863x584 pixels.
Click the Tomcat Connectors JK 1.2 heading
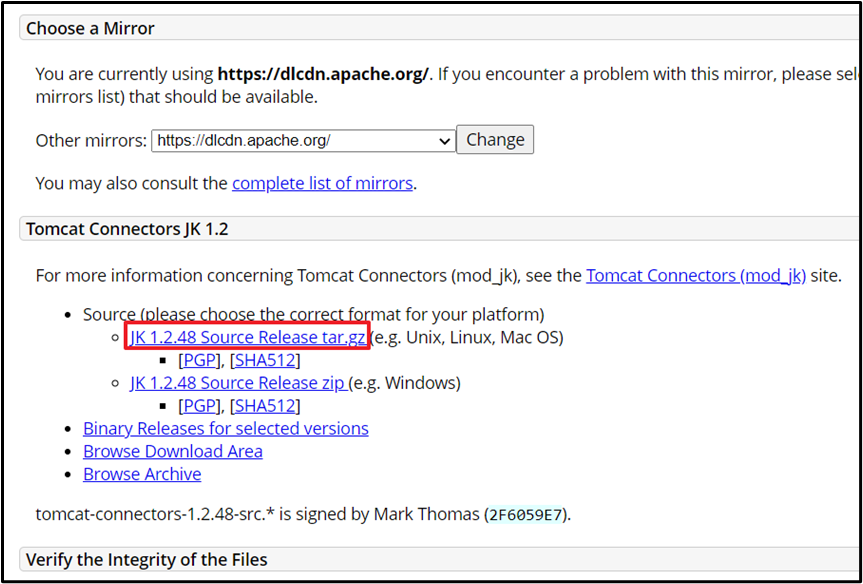pyautogui.click(x=127, y=229)
